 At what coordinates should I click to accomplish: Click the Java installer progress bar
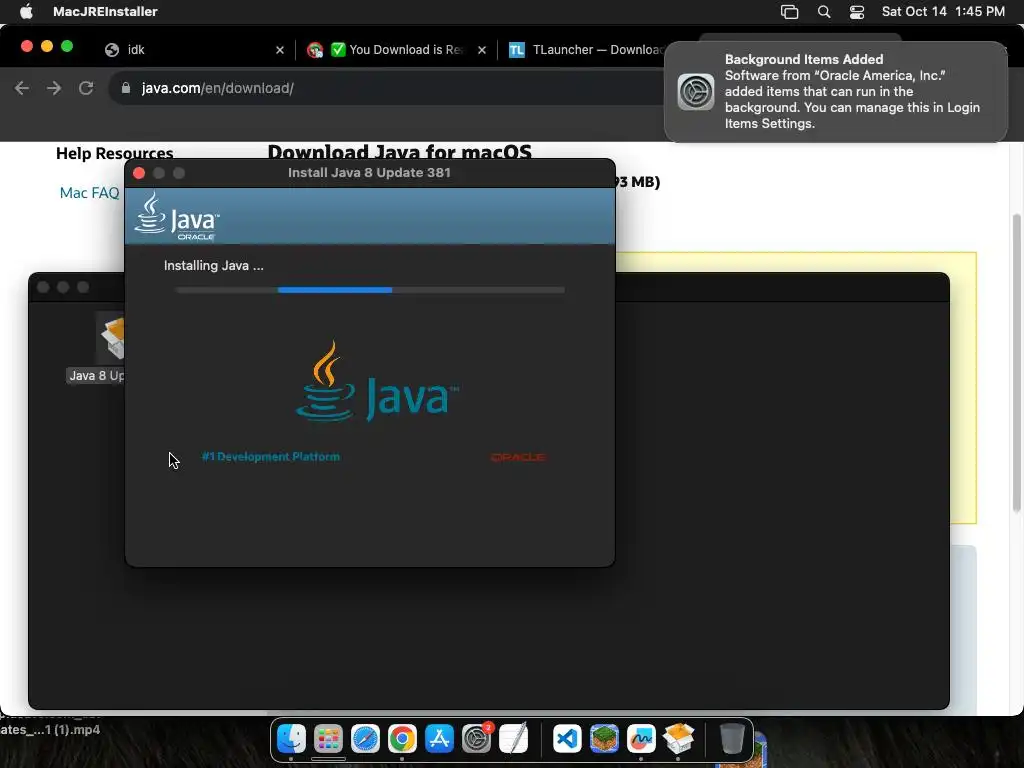[370, 290]
